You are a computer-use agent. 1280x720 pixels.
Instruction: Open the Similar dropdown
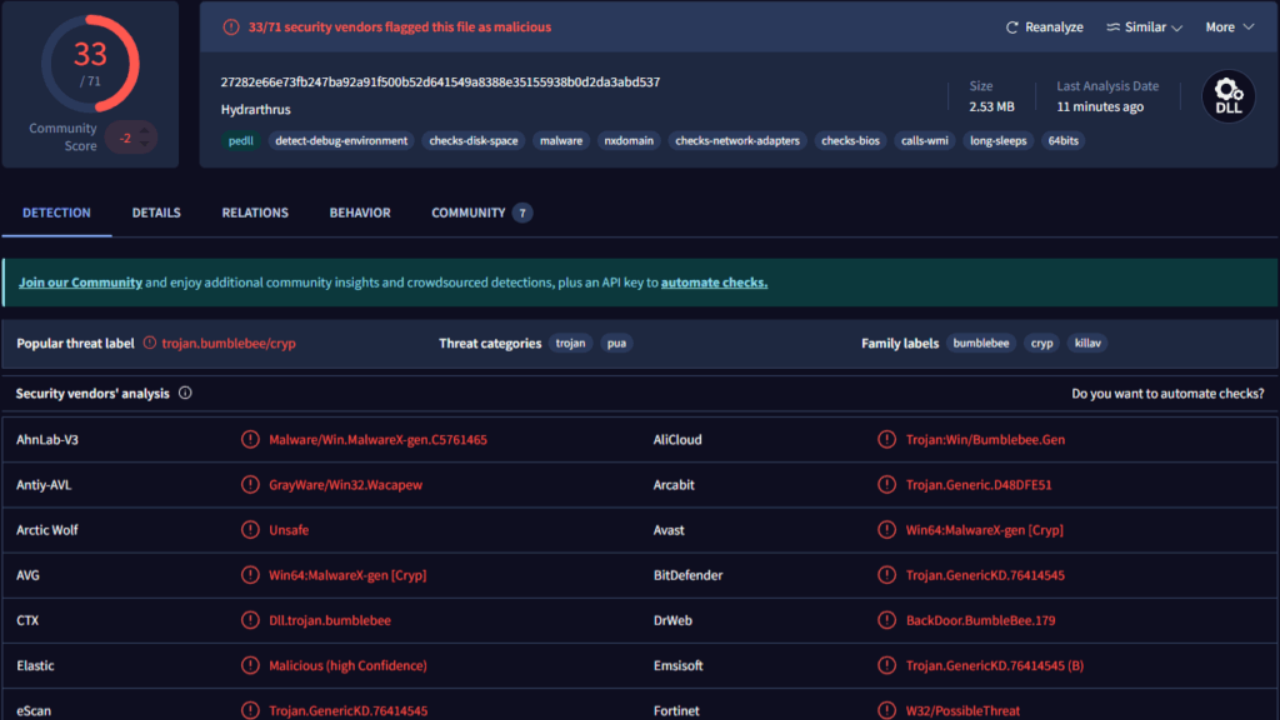1144,27
